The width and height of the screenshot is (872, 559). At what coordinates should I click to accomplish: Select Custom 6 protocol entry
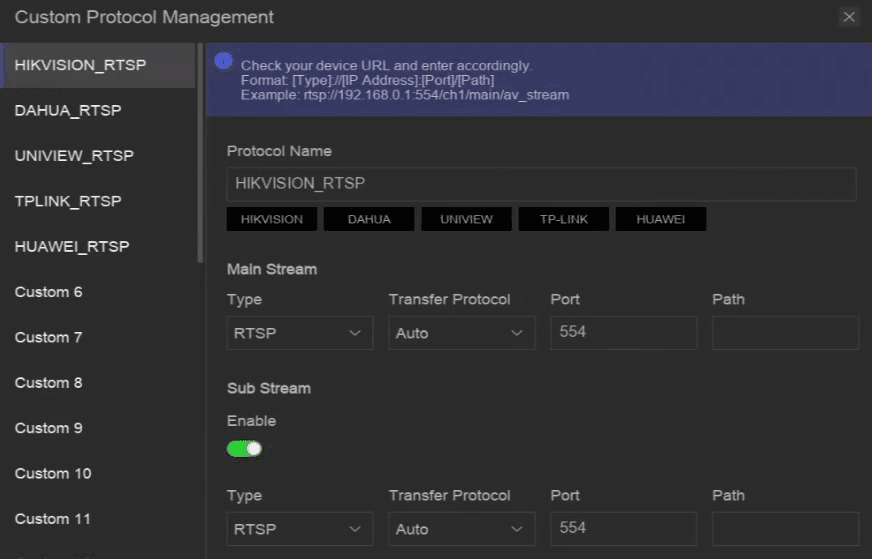tap(98, 292)
